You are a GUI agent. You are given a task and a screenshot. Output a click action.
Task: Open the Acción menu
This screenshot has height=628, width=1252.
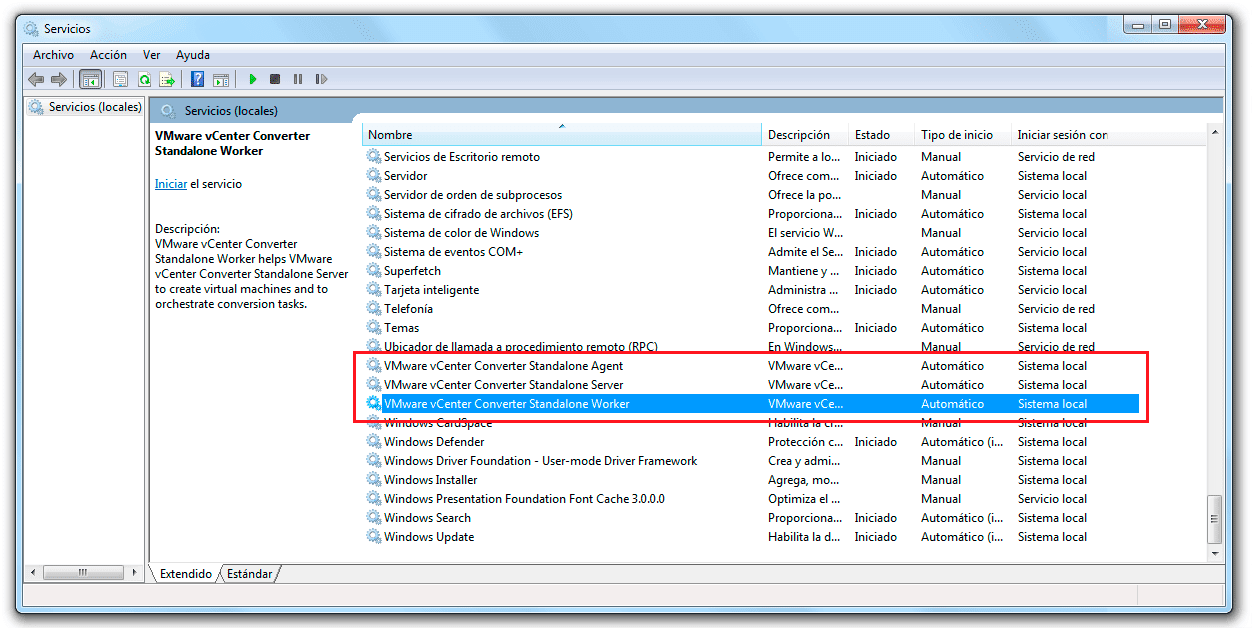[108, 55]
